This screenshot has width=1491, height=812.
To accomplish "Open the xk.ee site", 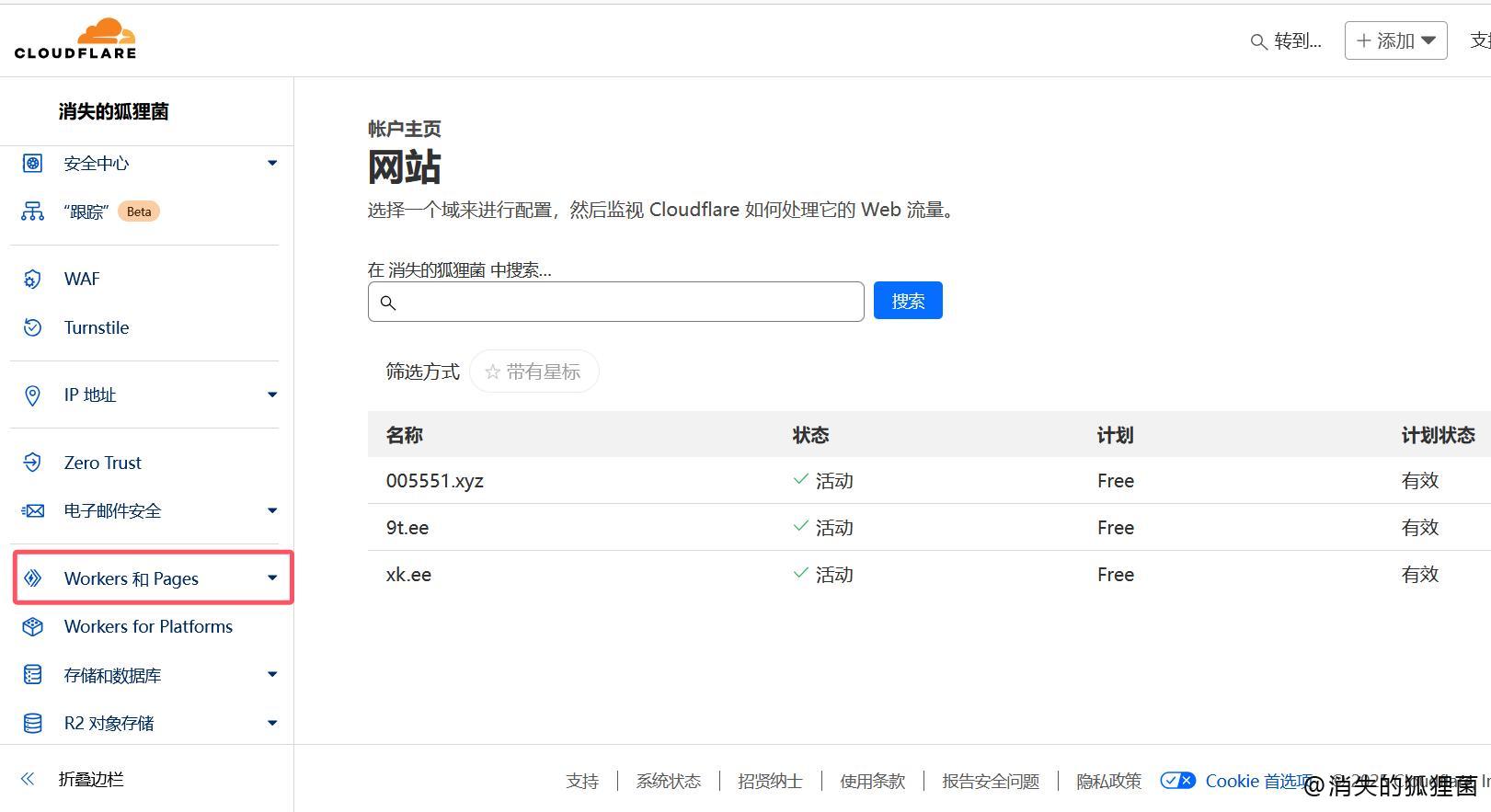I will click(x=408, y=574).
